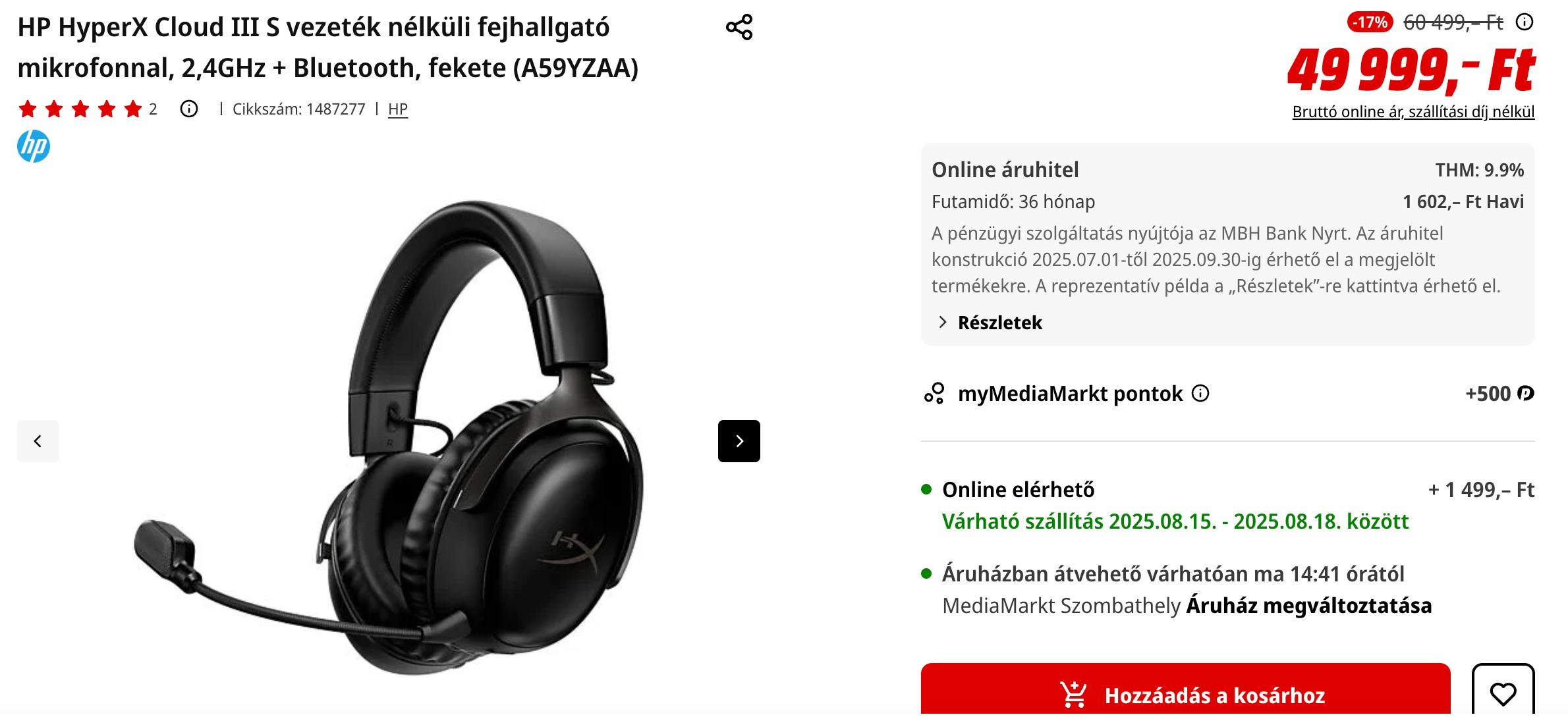Open Bruttó online ár szállítási díj nélkül link
This screenshot has width=1568, height=719.
point(1413,112)
